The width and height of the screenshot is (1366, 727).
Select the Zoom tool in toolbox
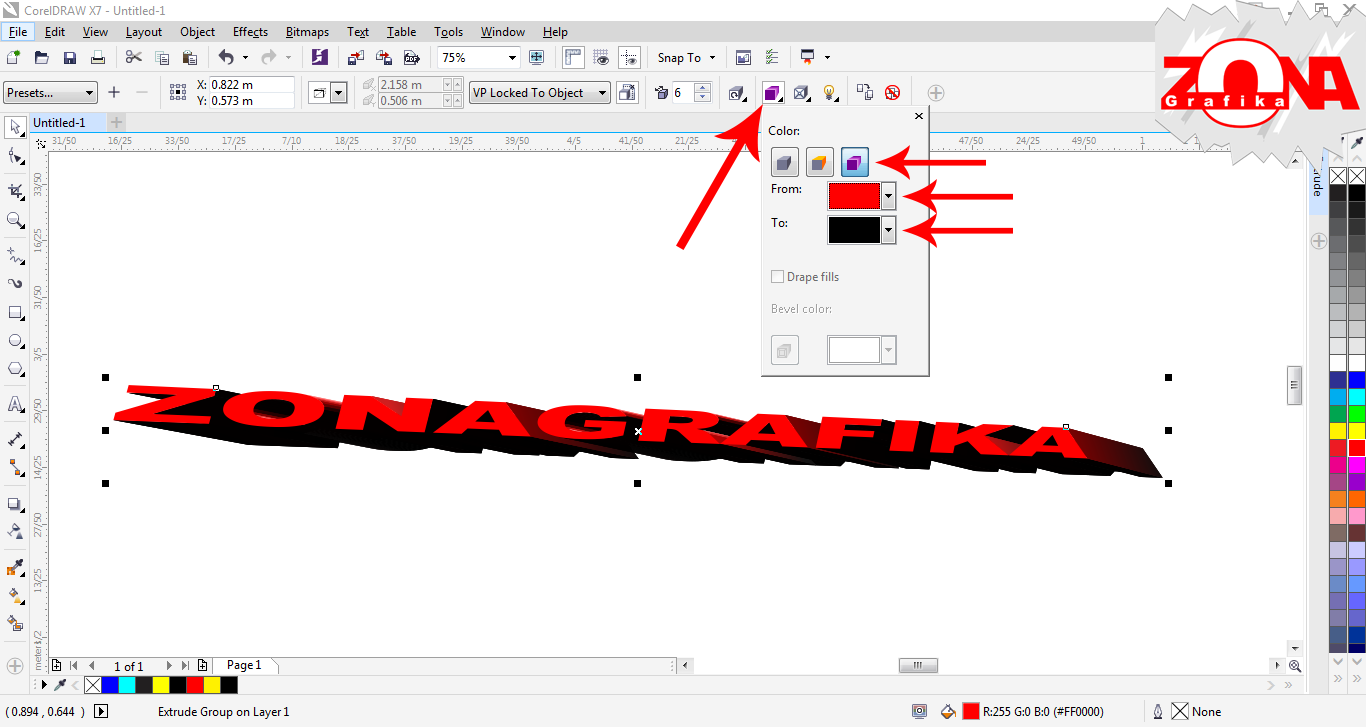(15, 220)
